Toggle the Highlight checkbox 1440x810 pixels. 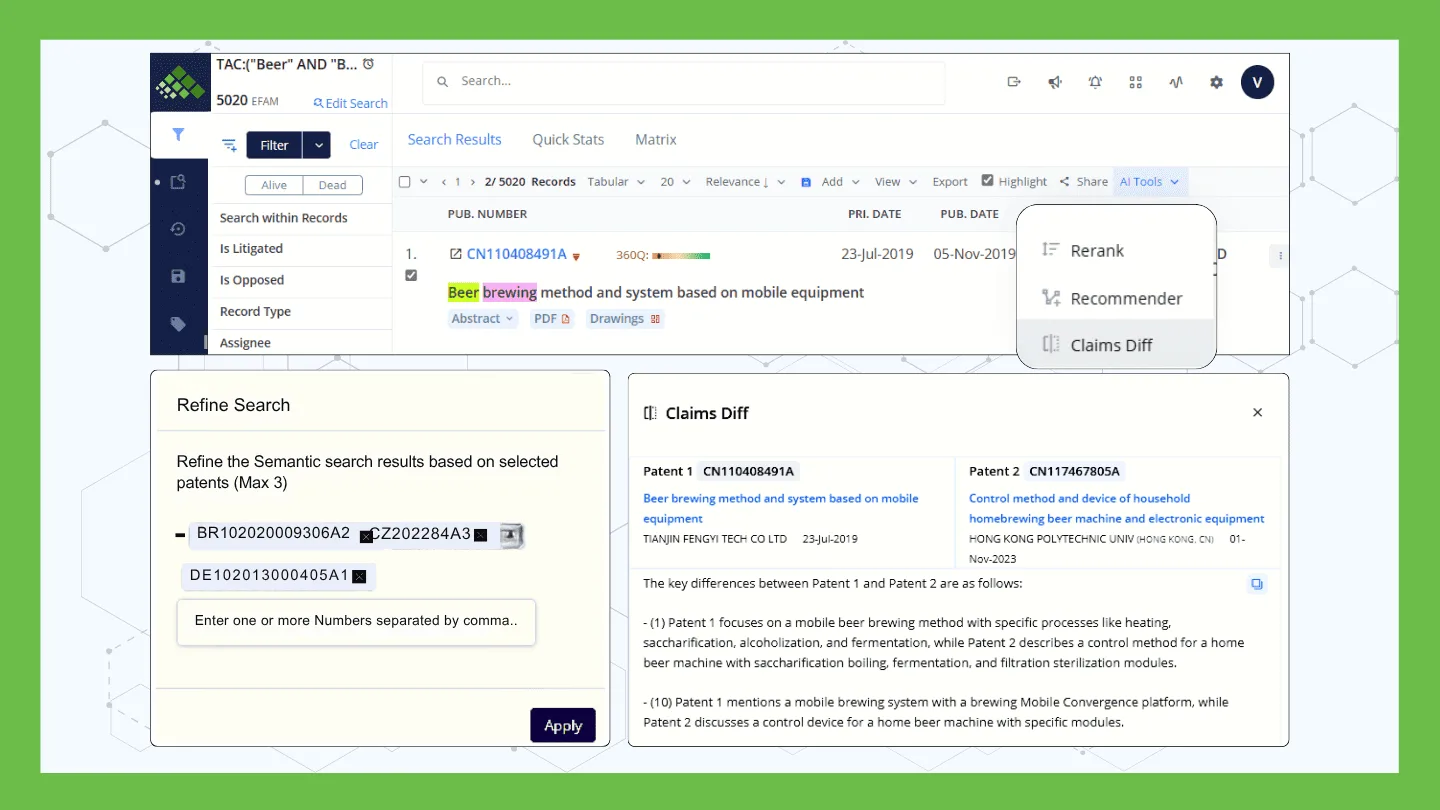(988, 181)
